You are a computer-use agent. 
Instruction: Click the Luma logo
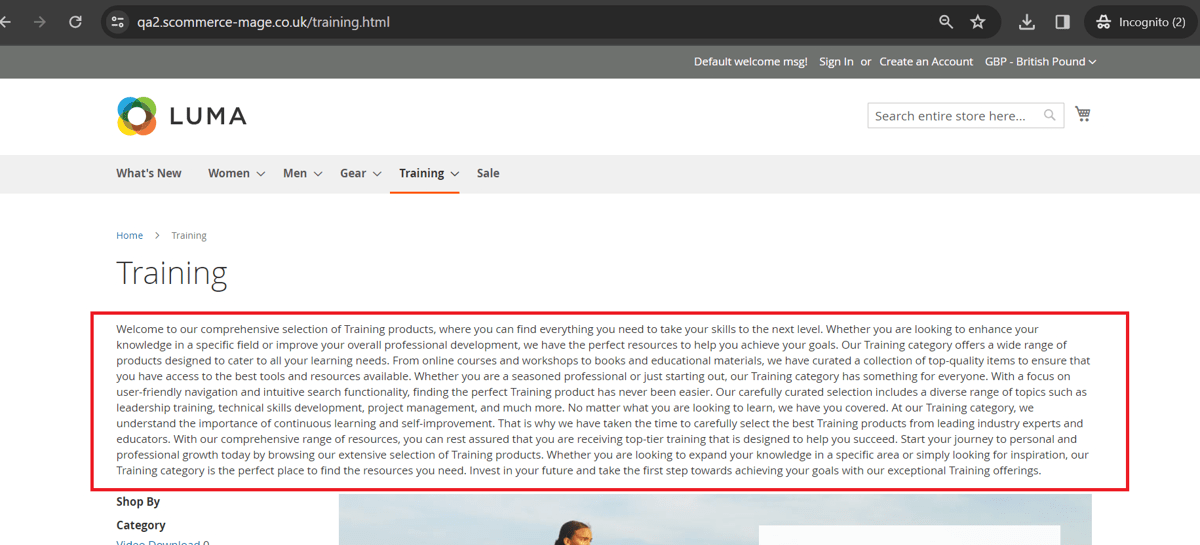coord(181,116)
